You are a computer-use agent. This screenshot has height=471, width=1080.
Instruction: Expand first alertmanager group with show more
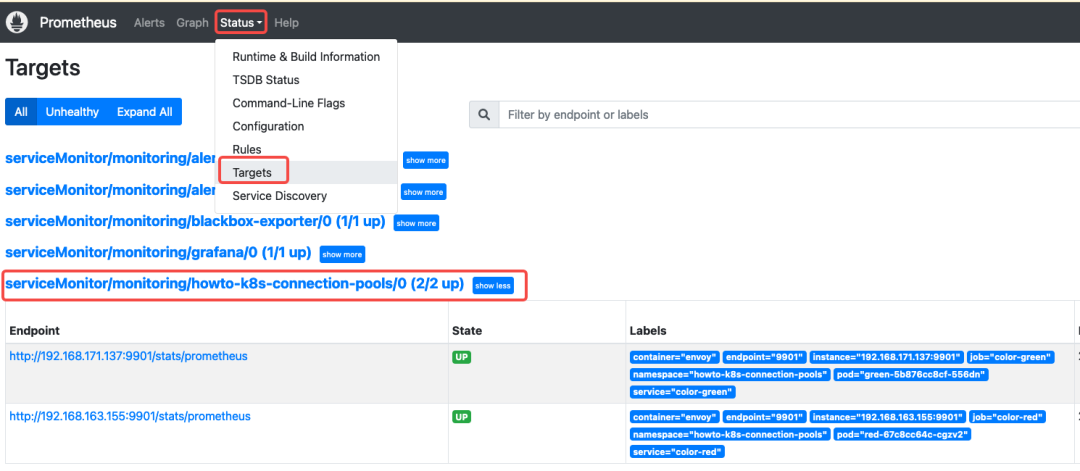point(426,160)
